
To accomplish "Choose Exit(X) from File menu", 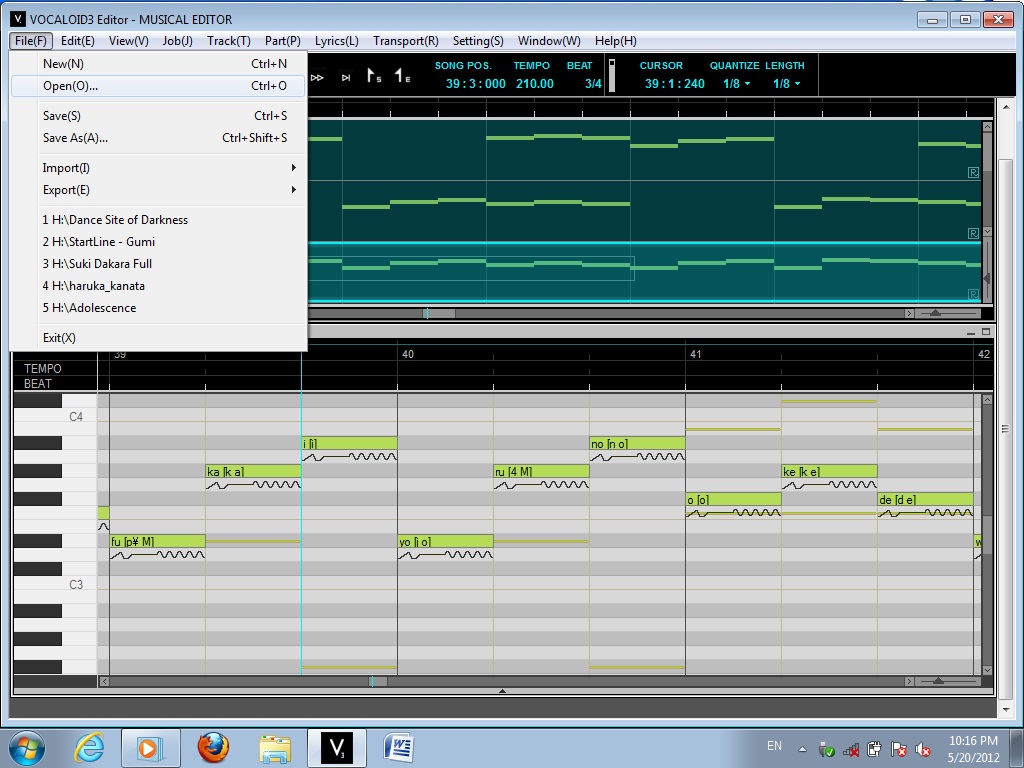I will pyautogui.click(x=158, y=338).
